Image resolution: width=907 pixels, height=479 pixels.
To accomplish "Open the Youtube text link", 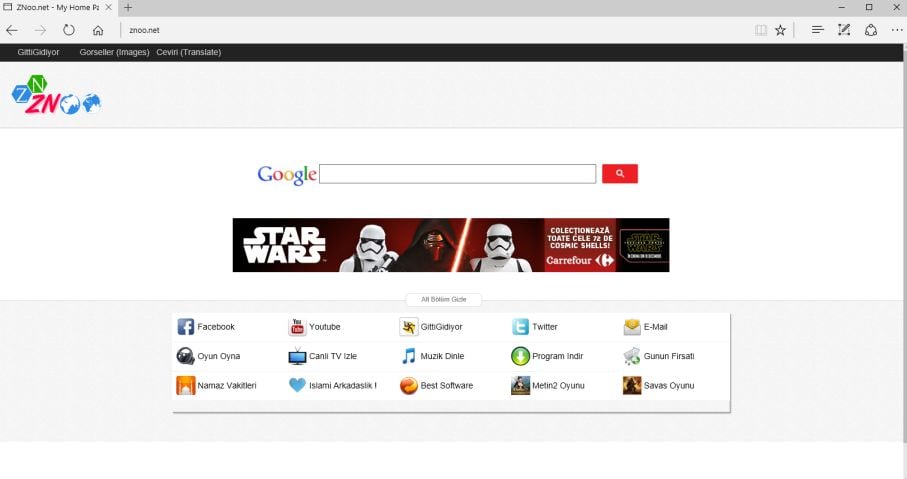I will click(325, 327).
